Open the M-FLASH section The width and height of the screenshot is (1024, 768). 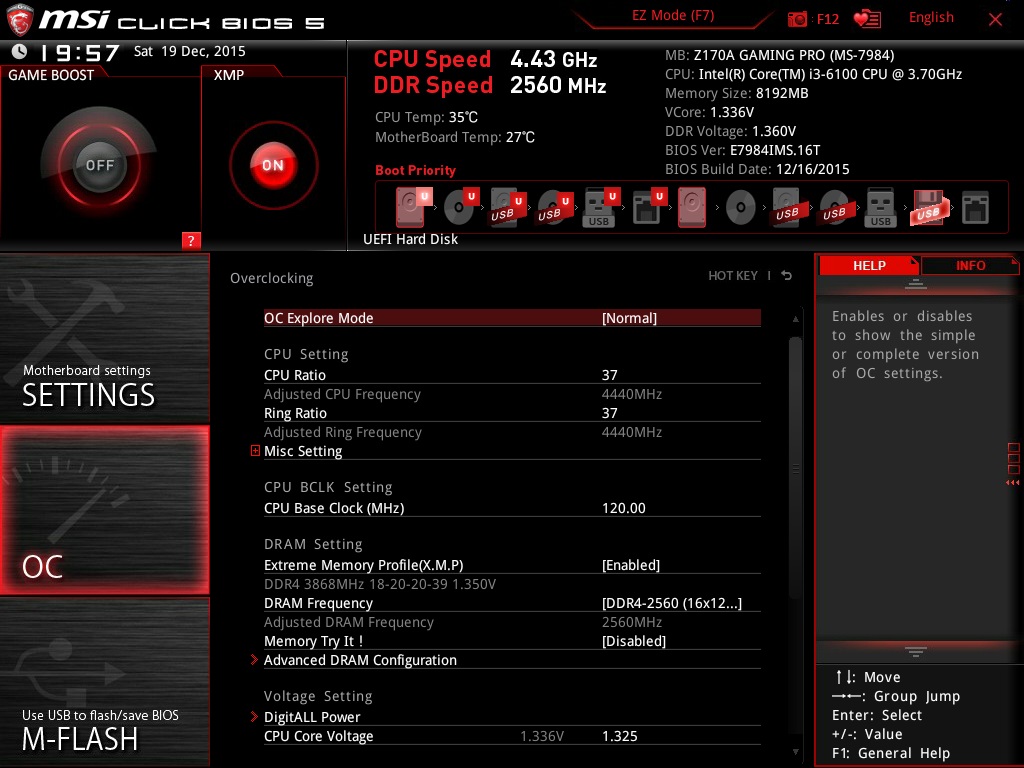point(104,682)
